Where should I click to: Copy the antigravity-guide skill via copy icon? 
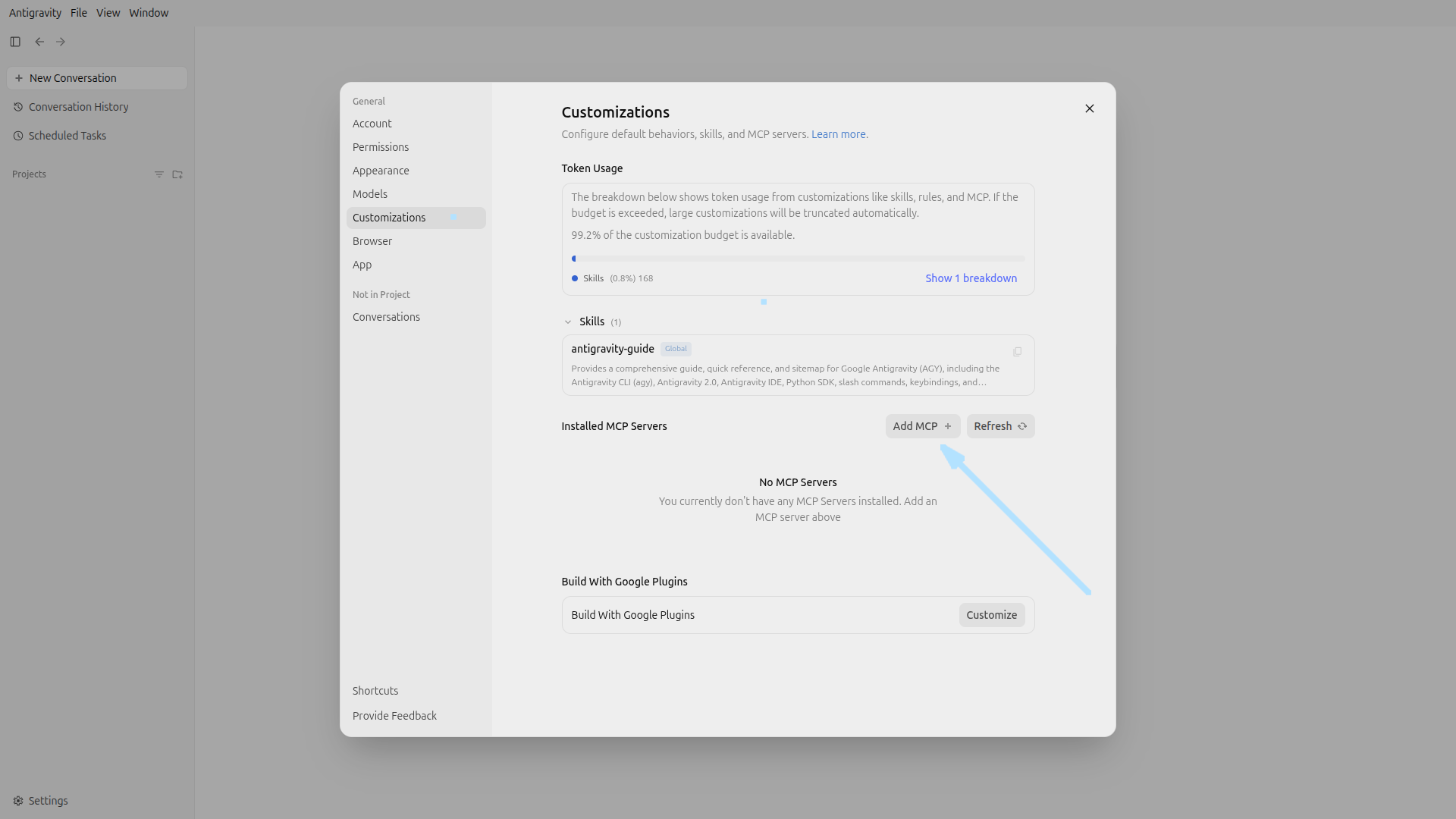tap(1017, 351)
